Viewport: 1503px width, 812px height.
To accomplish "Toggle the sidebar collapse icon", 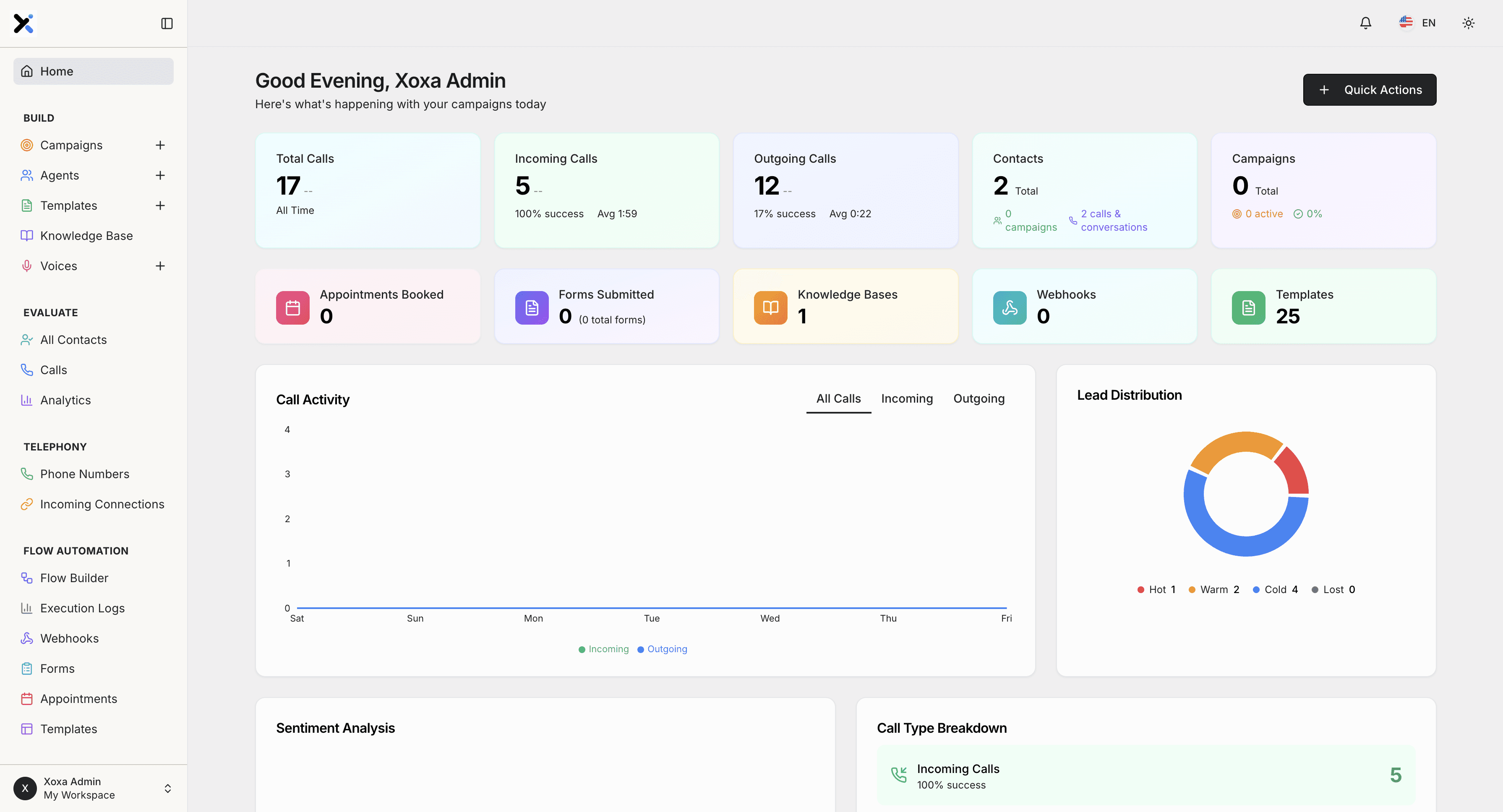I will click(x=167, y=23).
